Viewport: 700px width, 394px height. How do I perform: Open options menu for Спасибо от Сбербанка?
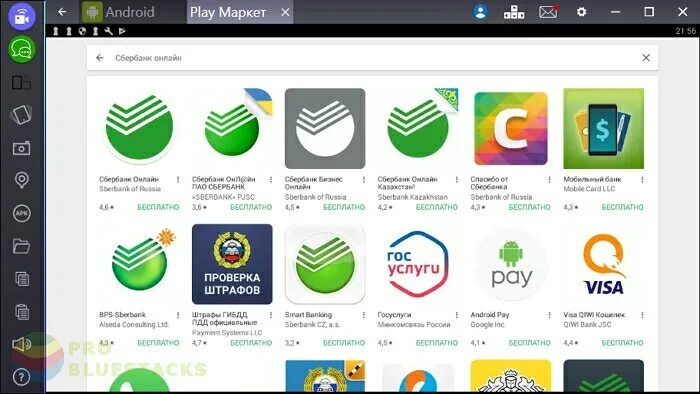click(x=550, y=180)
